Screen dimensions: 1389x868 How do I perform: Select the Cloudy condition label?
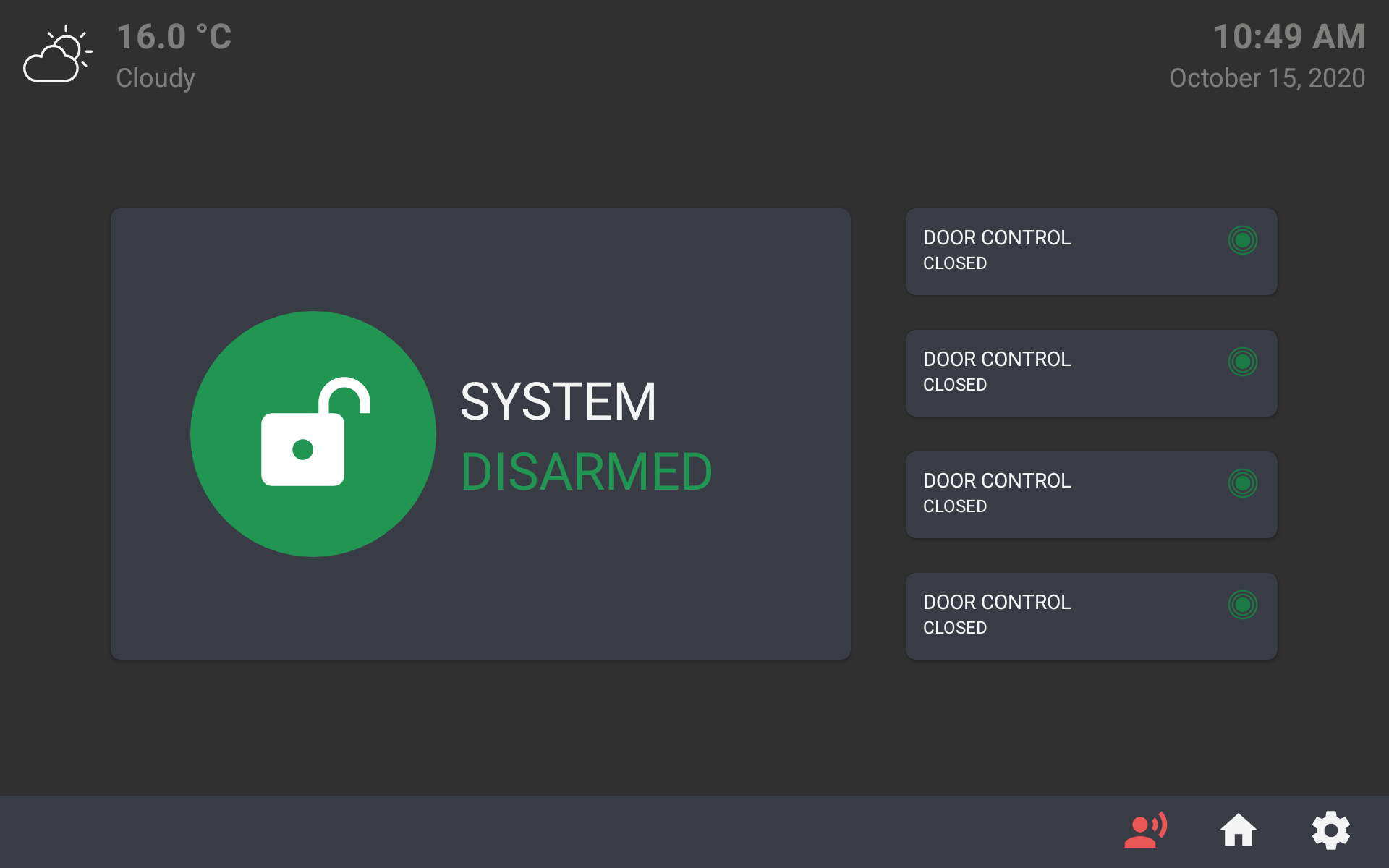pos(155,78)
